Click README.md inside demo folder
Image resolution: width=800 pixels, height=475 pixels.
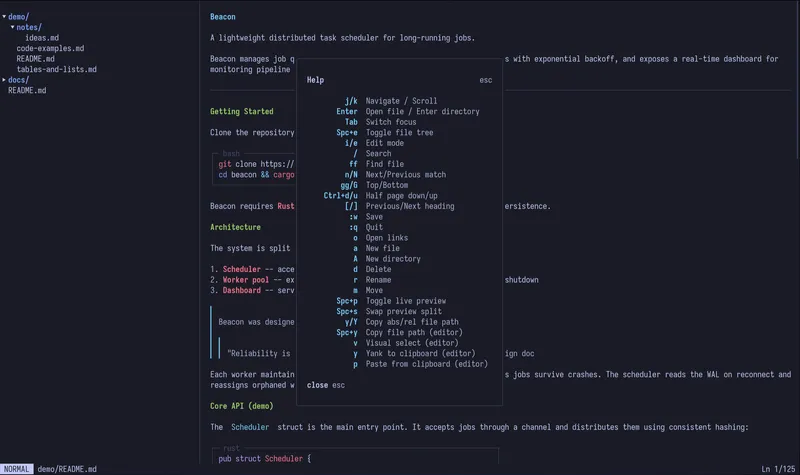click(x=35, y=59)
